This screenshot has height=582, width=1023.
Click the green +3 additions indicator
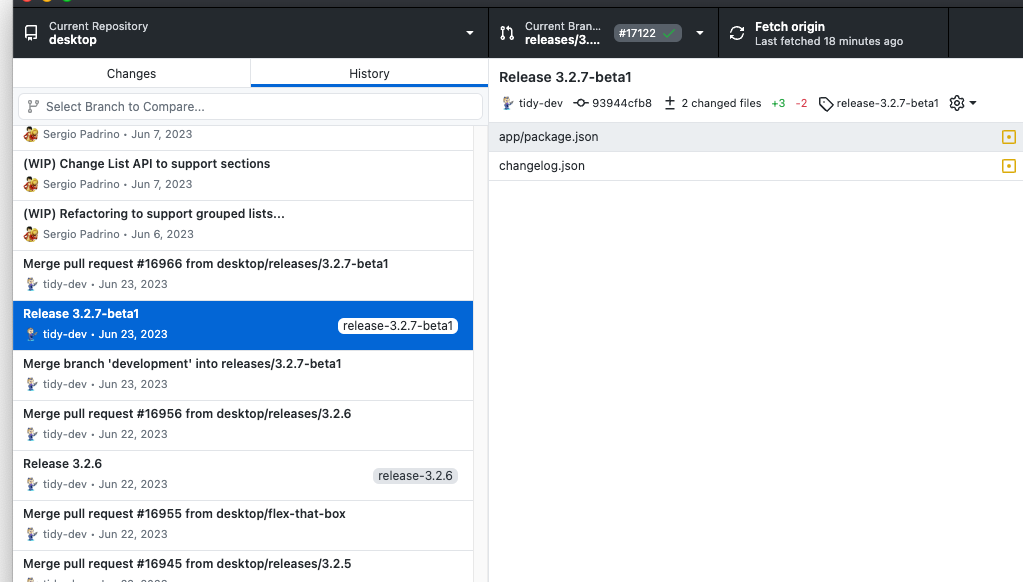coord(778,102)
